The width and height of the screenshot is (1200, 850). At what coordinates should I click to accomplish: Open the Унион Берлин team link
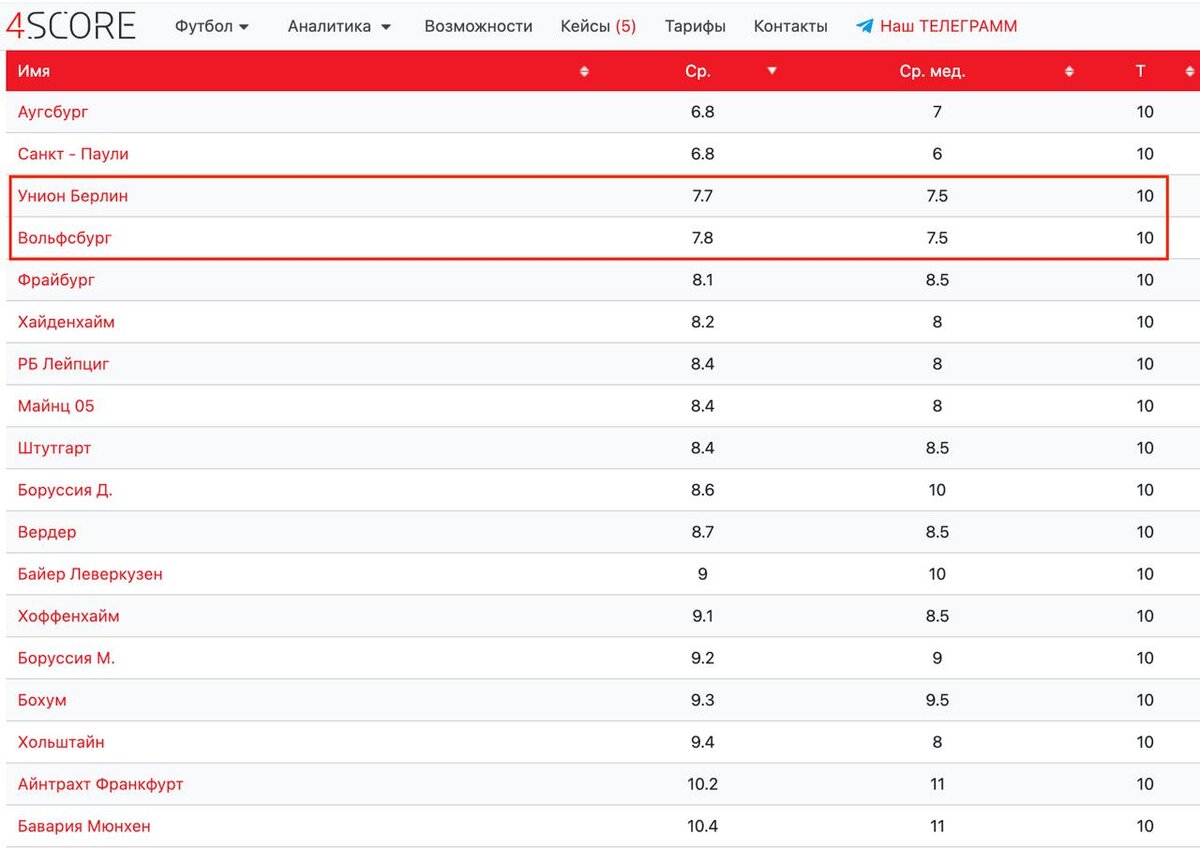73,196
